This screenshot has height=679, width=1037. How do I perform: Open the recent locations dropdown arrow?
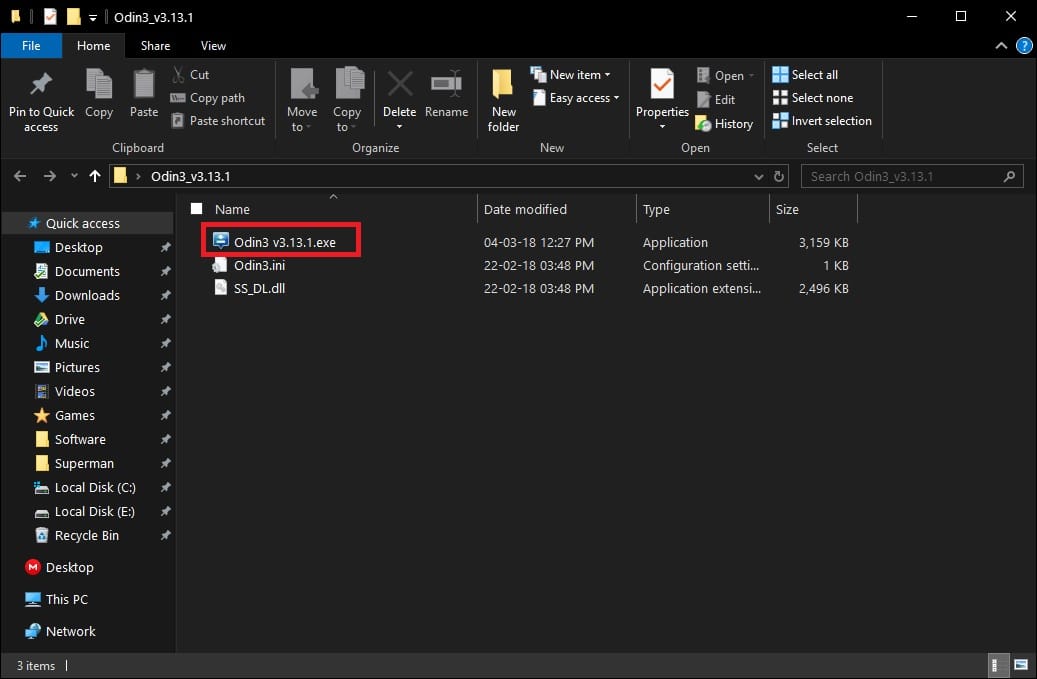[x=74, y=176]
